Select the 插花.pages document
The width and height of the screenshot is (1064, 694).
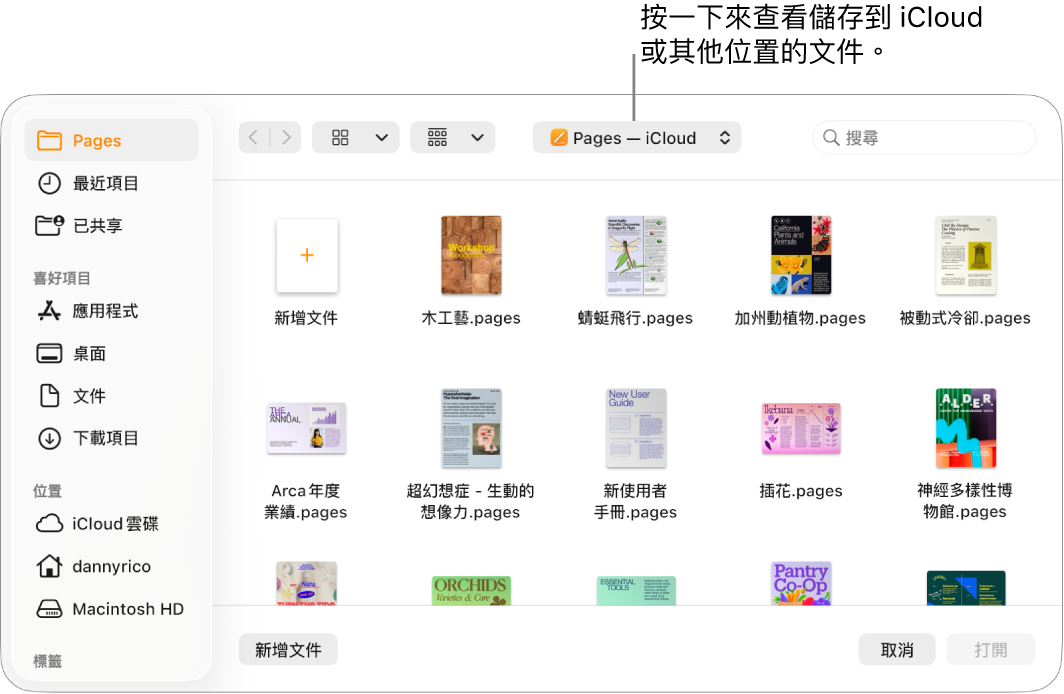801,428
